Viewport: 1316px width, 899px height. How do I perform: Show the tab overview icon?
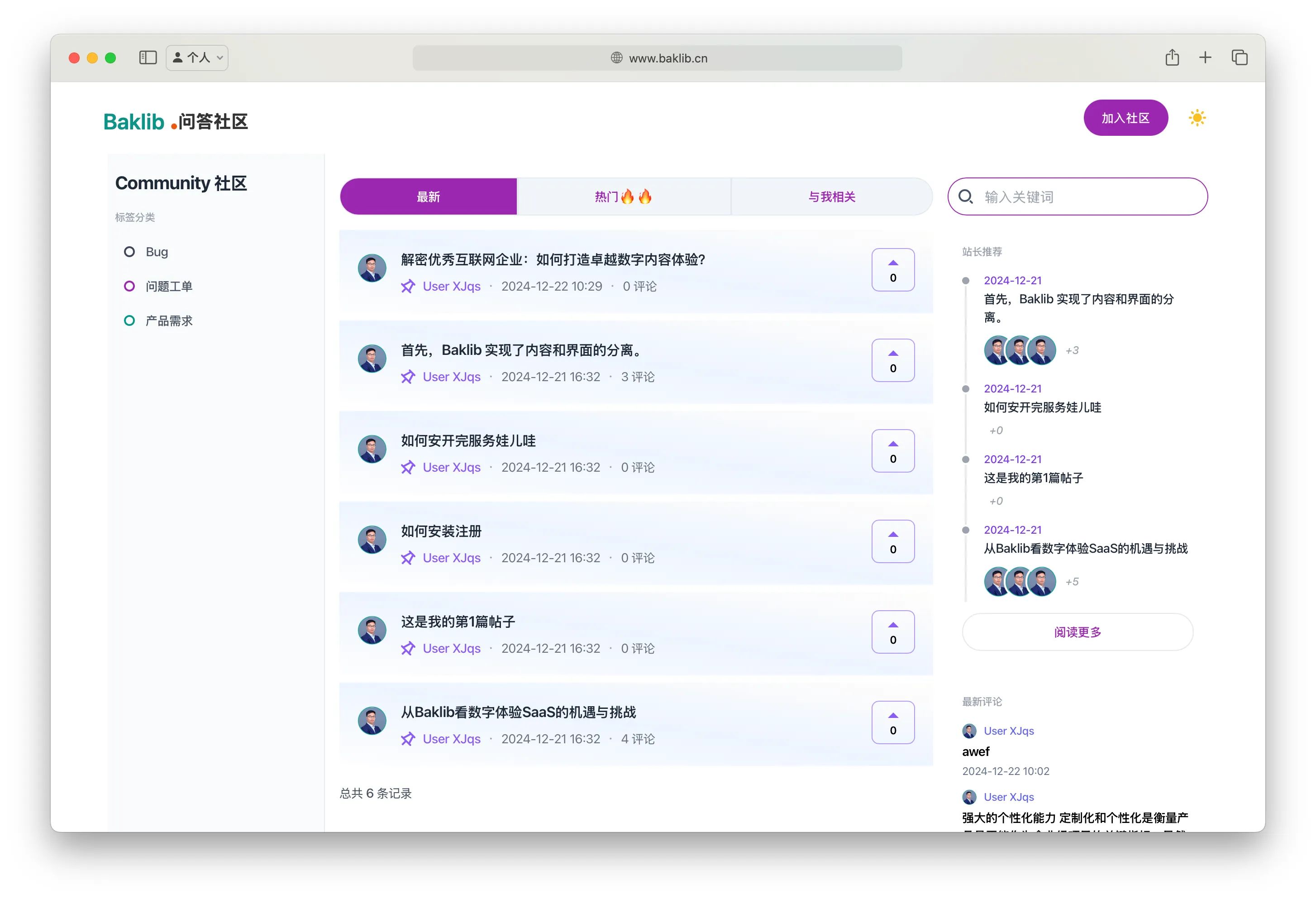[1239, 57]
